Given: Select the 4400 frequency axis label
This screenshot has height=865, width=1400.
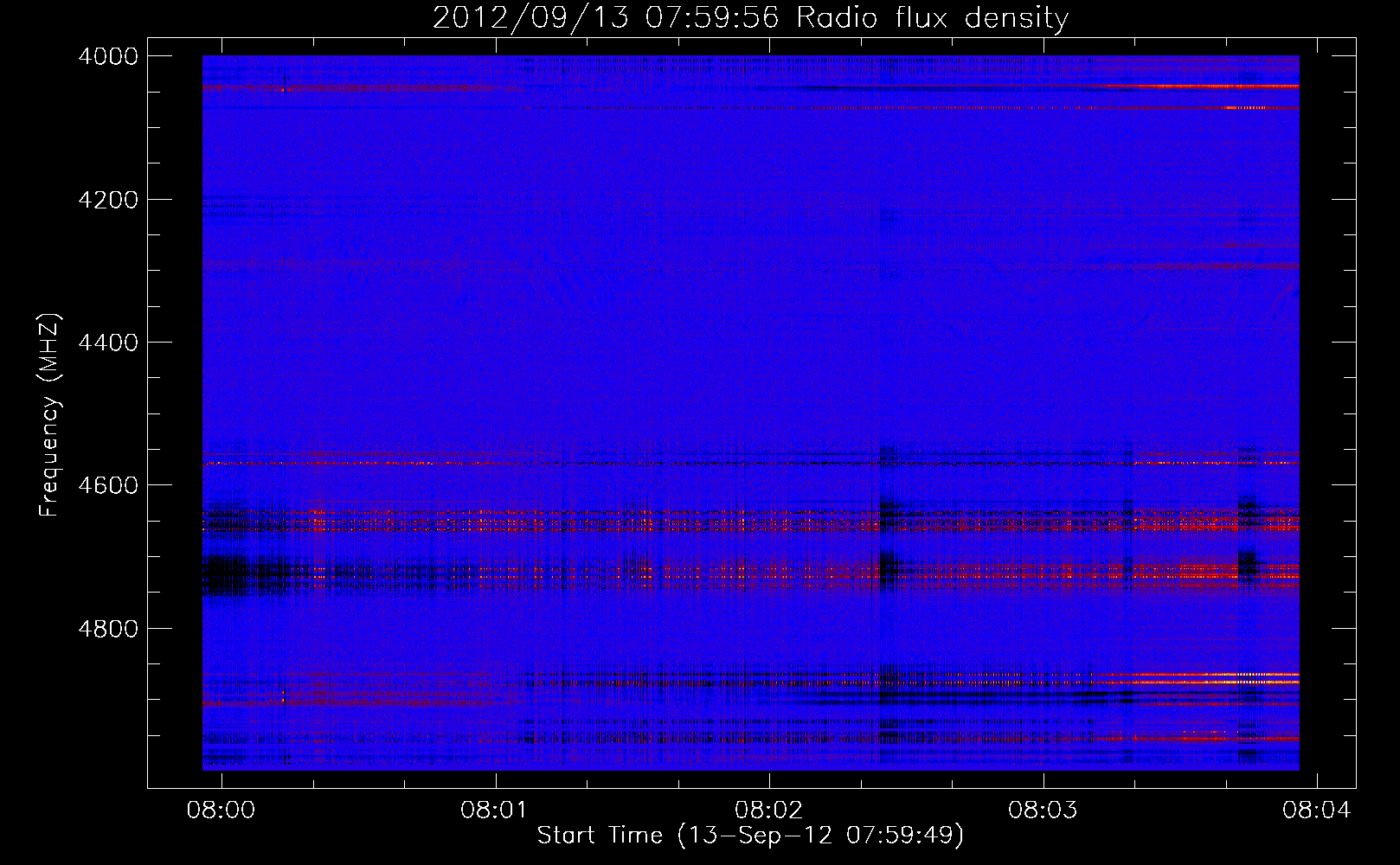Looking at the screenshot, I should [107, 343].
